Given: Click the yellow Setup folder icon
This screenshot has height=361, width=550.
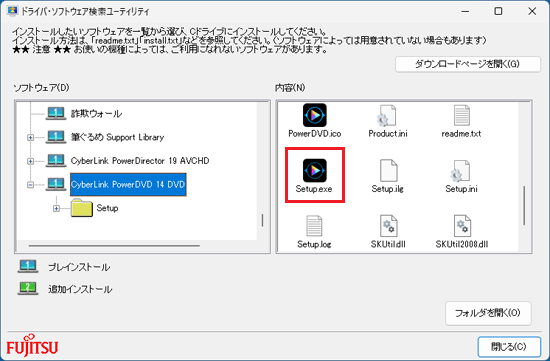Looking at the screenshot, I should tap(82, 208).
